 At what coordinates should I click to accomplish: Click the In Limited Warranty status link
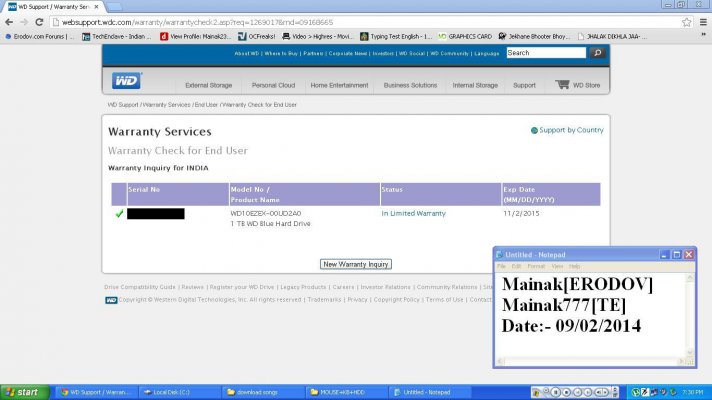point(413,213)
